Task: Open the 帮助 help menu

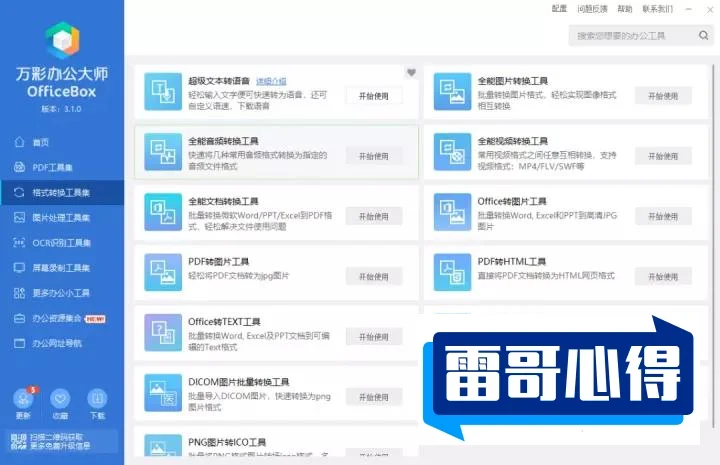Action: coord(624,9)
